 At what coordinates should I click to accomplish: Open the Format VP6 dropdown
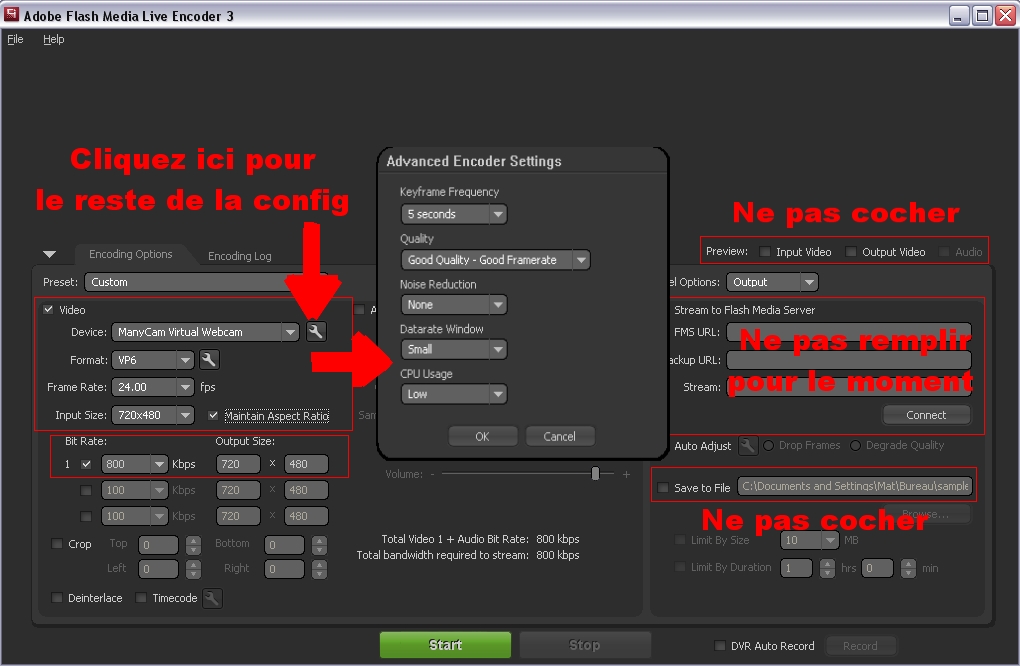tap(153, 360)
